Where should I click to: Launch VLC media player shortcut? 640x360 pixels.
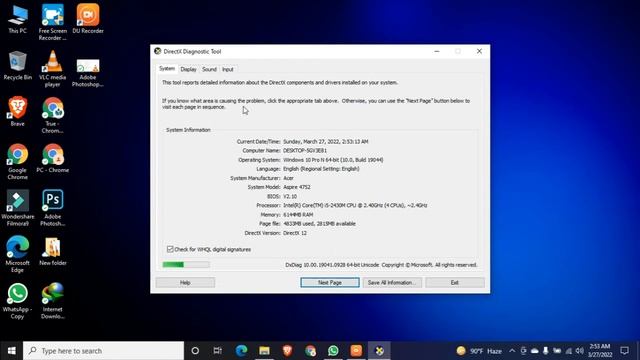tap(53, 69)
